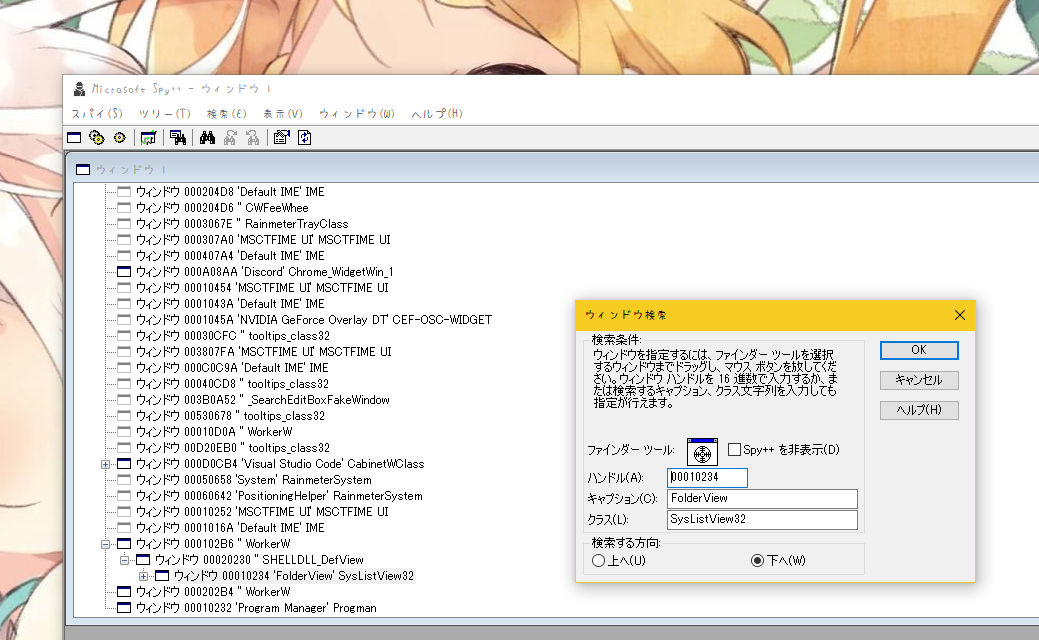
Task: Select row 0001016A 'Default IME'
Action: tap(230, 528)
